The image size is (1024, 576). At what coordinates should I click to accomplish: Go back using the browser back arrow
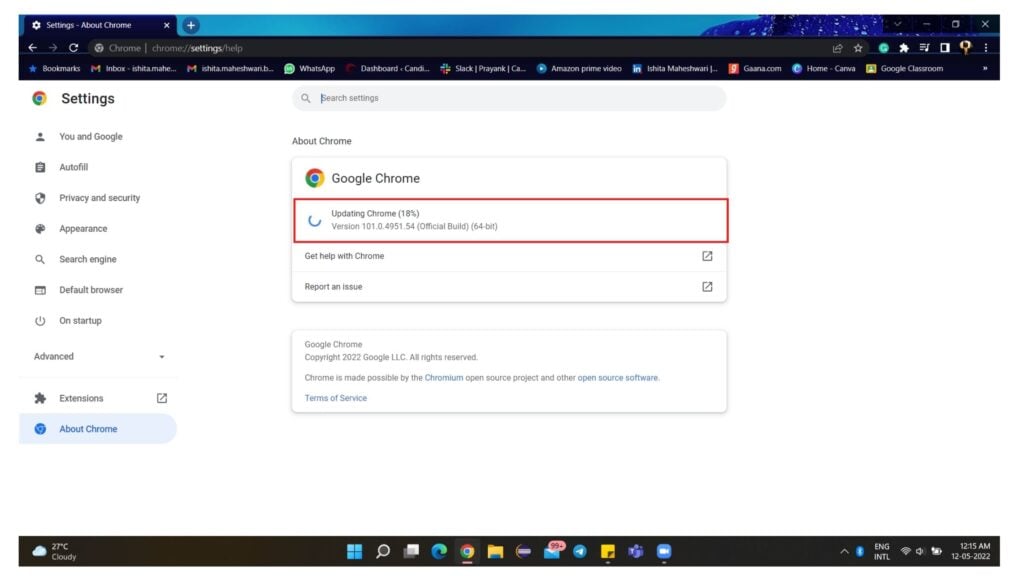point(33,48)
